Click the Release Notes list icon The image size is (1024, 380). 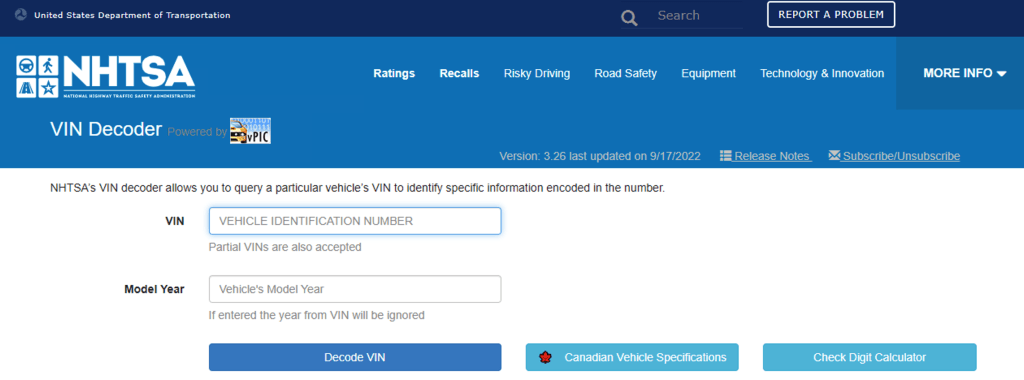tap(726, 156)
